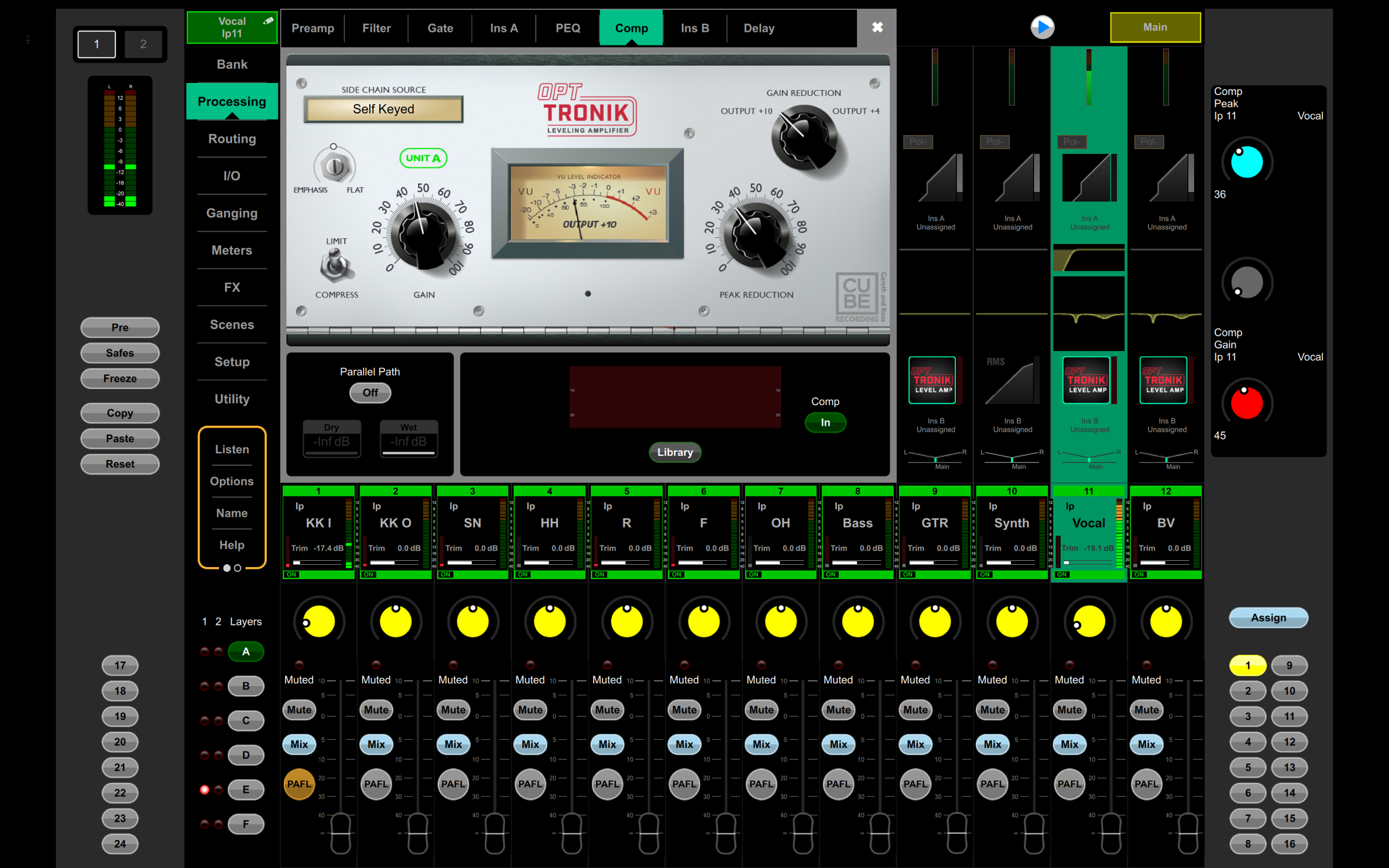Switch to the Gate tab
This screenshot has height=868, width=1389.
[440, 28]
